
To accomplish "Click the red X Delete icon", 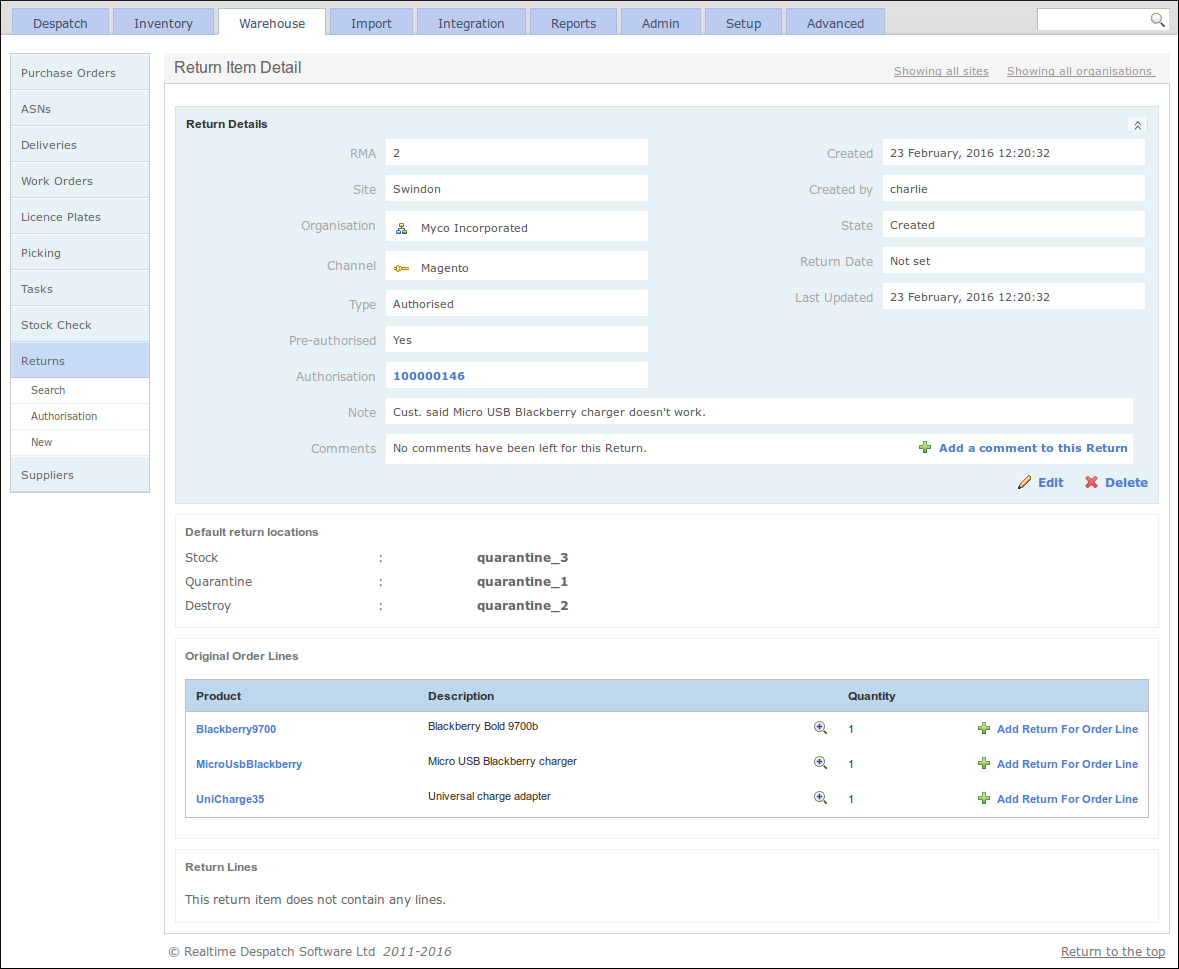I will coord(1091,483).
